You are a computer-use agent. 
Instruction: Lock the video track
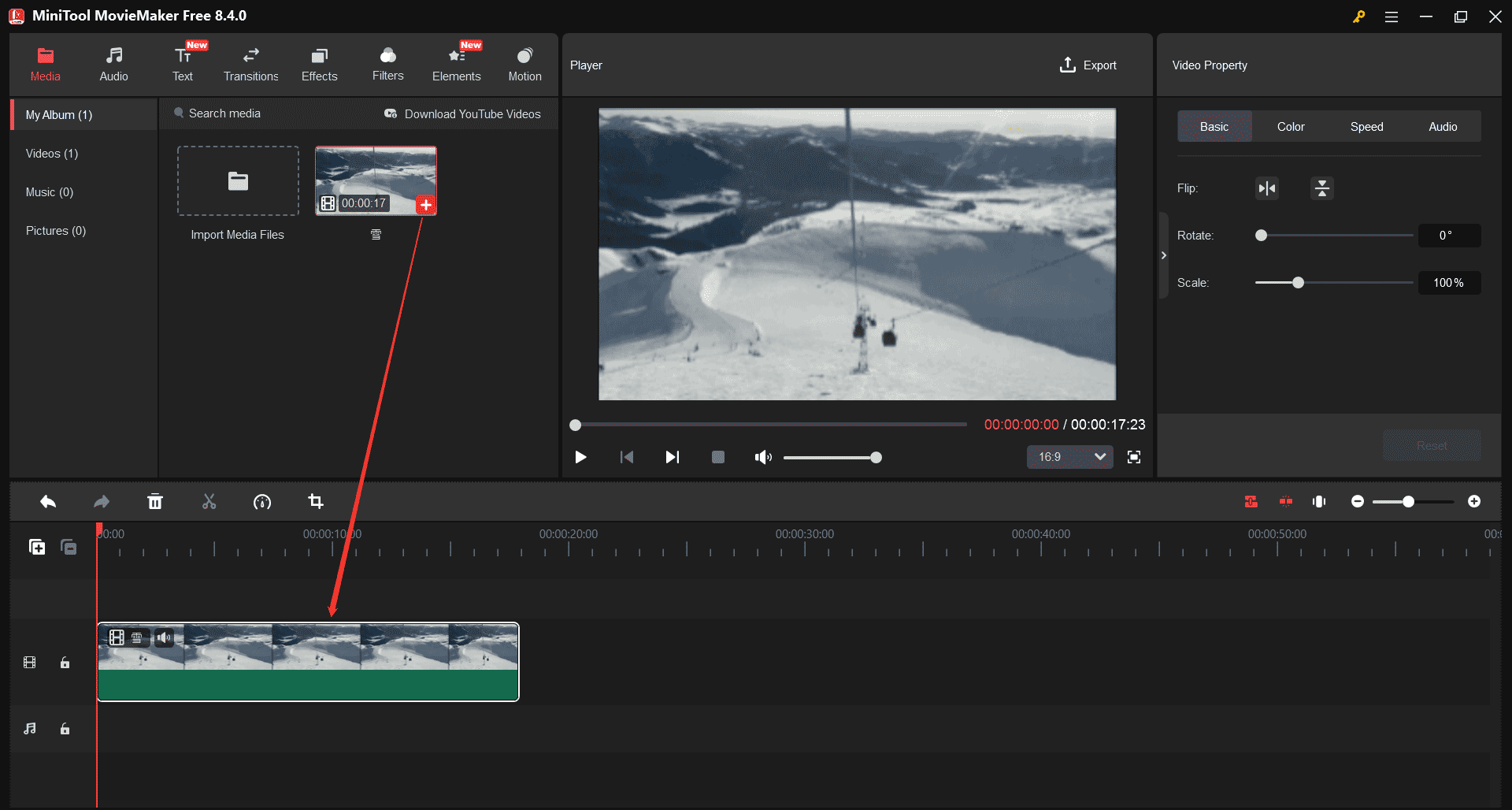[65, 663]
